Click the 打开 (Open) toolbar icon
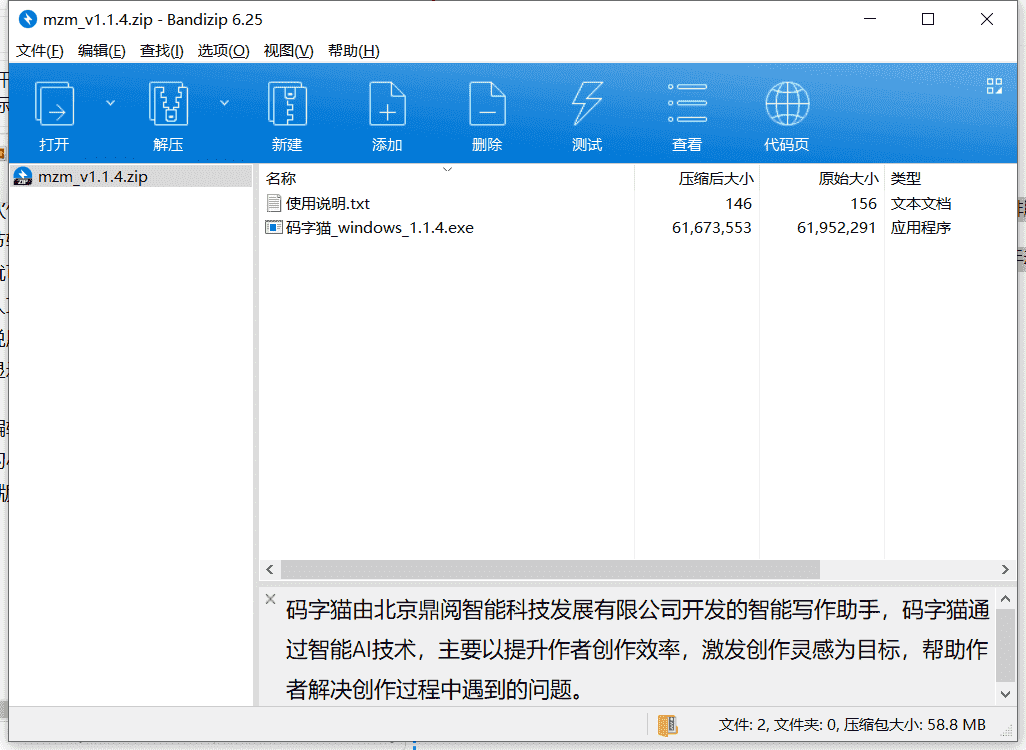 click(x=54, y=103)
